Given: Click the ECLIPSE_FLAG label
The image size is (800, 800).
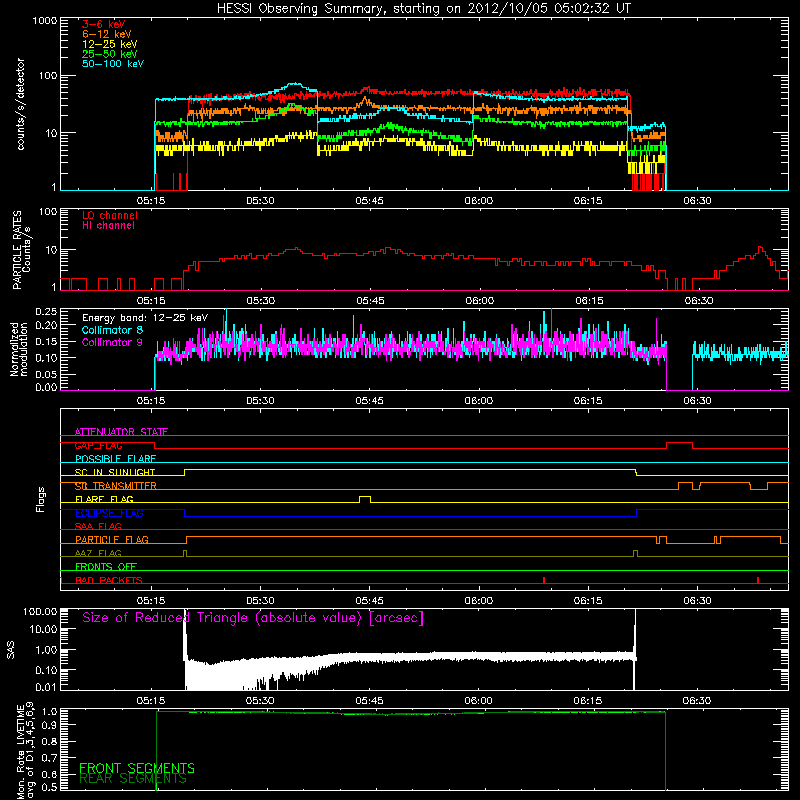Looking at the screenshot, I should click(109, 513).
